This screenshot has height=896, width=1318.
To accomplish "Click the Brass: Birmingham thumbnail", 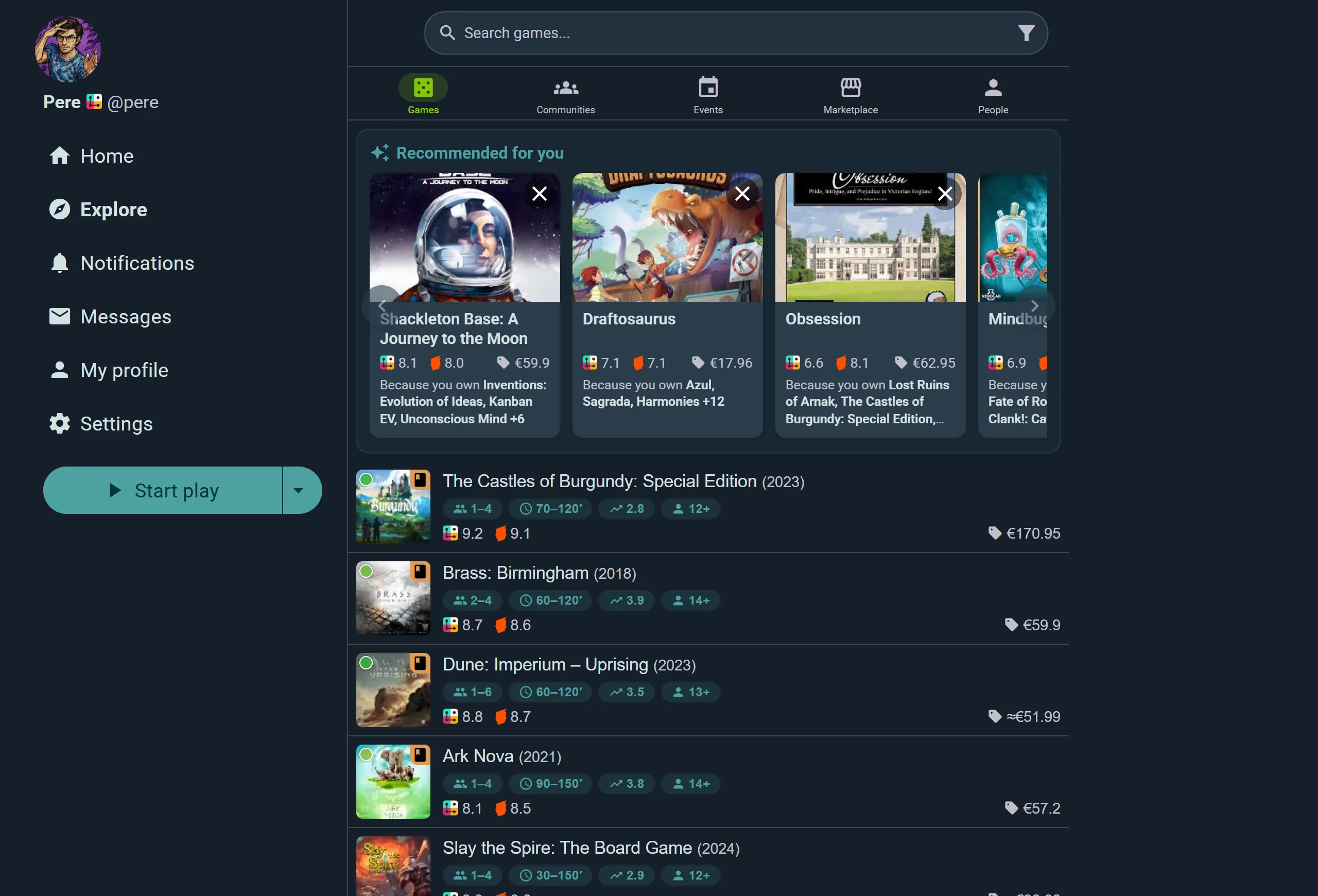I will pyautogui.click(x=393, y=598).
